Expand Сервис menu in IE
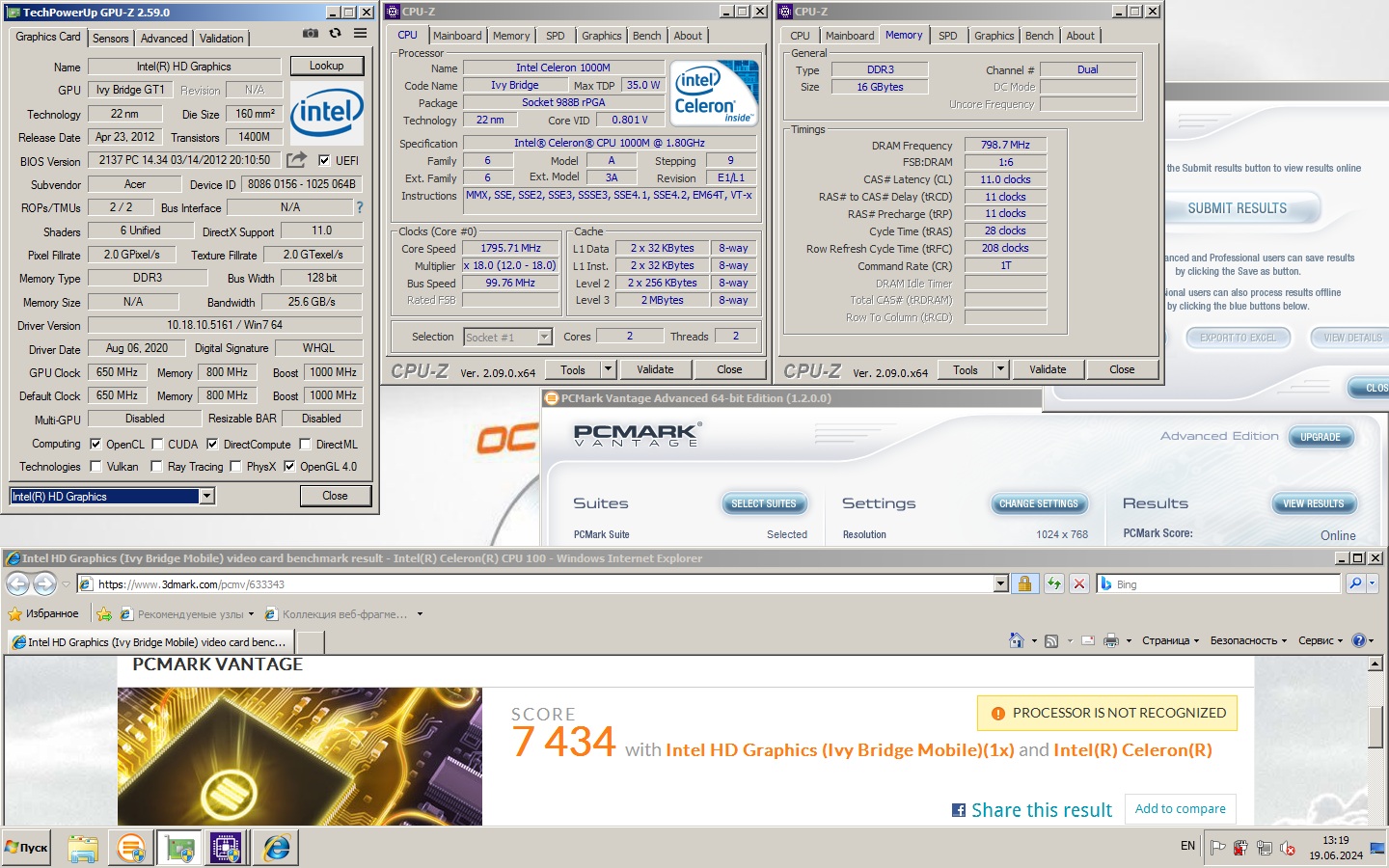1389x868 pixels. 1321,640
